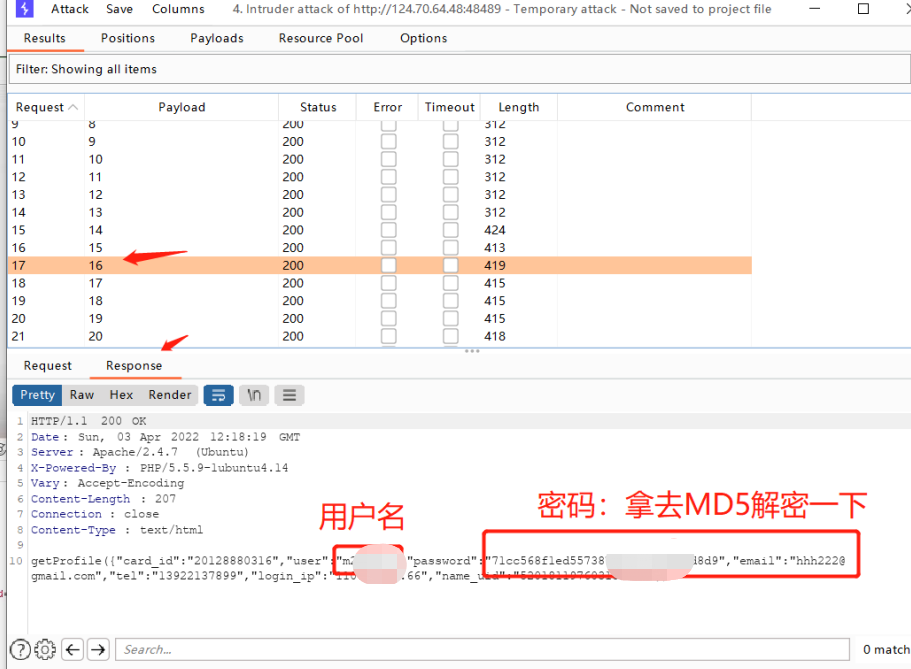
Task: Toggle Error checkbox for request 15
Action: coord(389,230)
